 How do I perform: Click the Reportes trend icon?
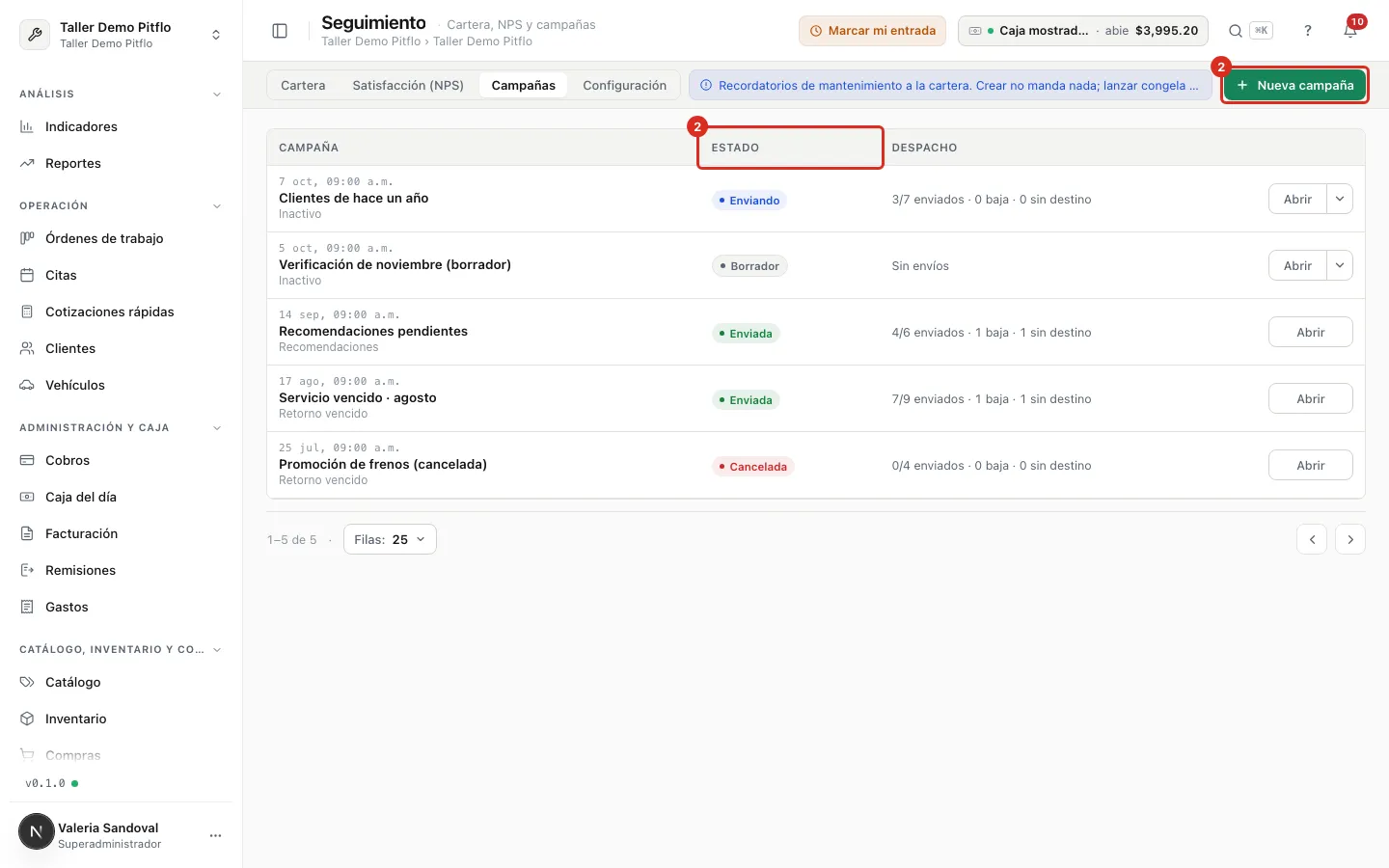click(27, 163)
